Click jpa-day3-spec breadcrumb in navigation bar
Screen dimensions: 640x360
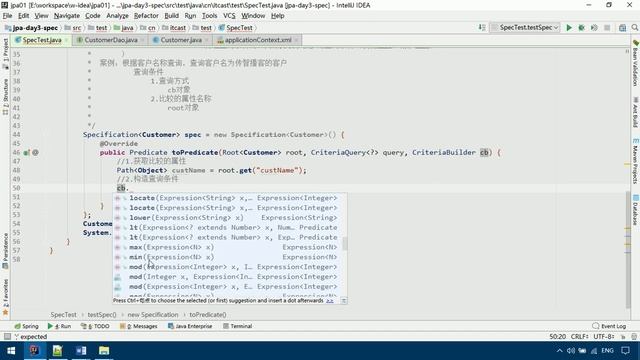31,28
